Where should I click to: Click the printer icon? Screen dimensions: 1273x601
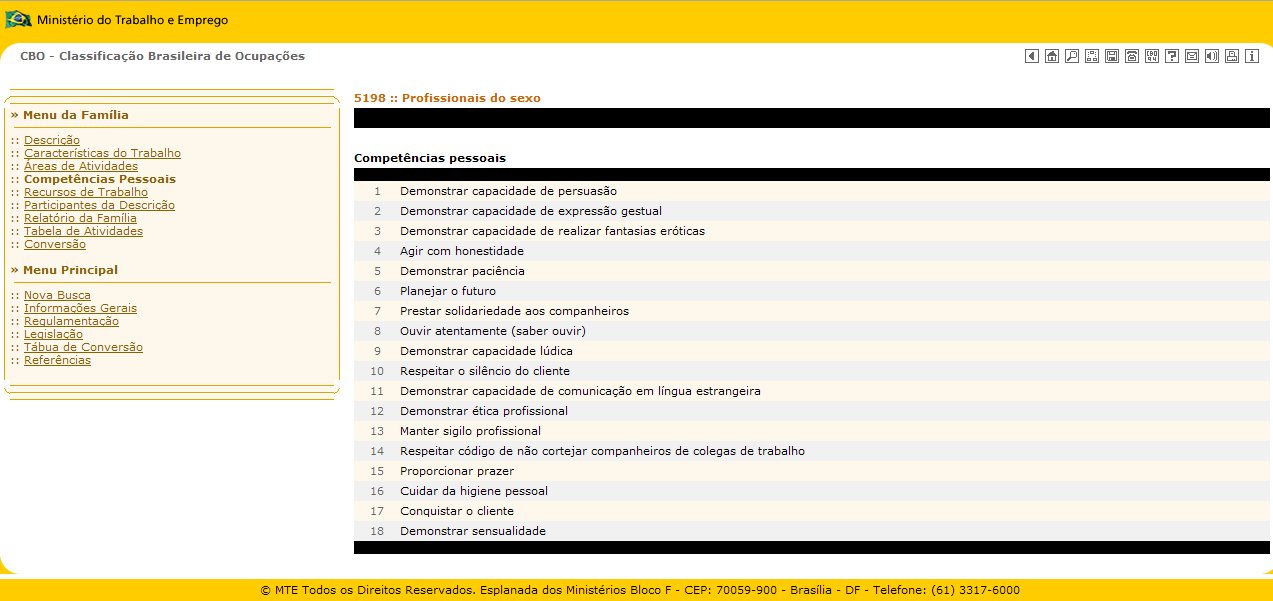pyautogui.click(x=1232, y=56)
